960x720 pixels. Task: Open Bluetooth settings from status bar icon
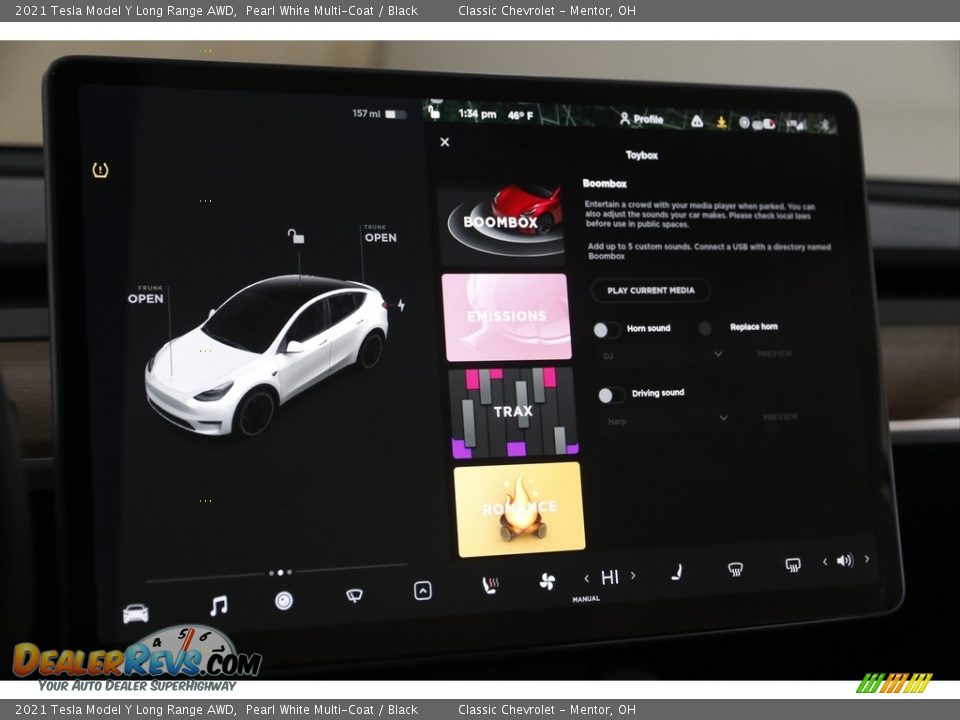(x=825, y=125)
